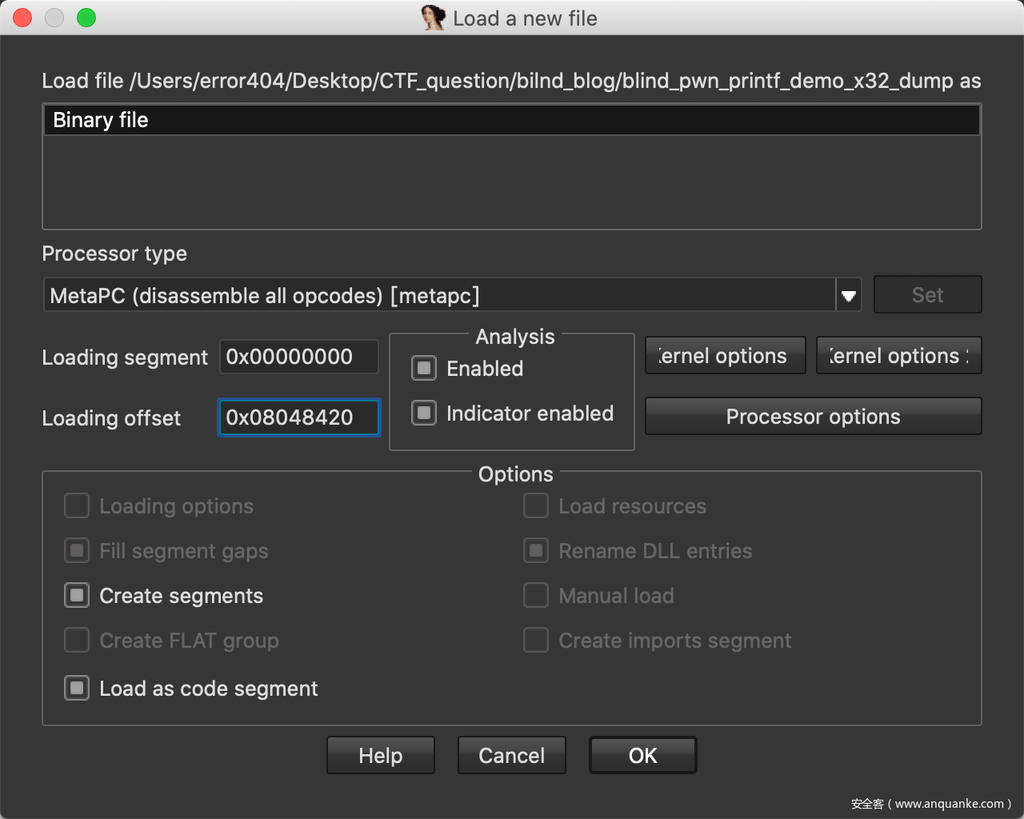The height and width of the screenshot is (819, 1024).
Task: Click the Fill segment gaps checkbox
Action: point(77,551)
